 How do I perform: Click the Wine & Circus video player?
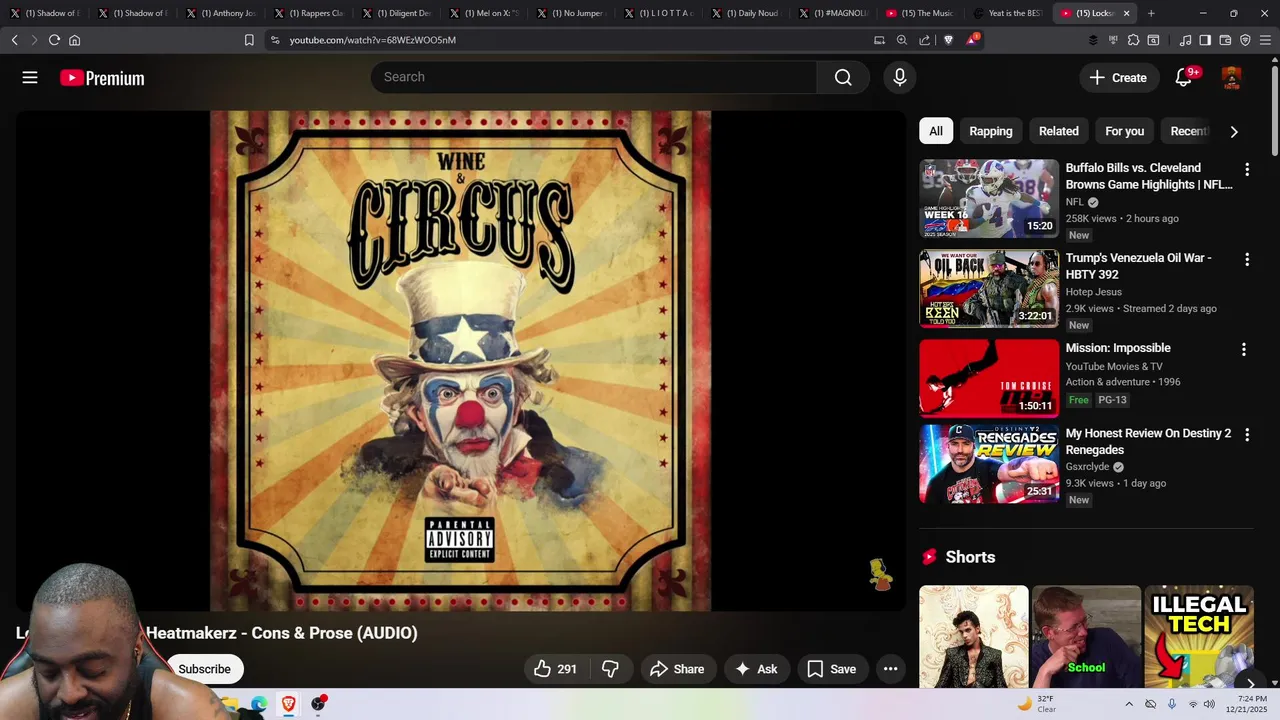click(461, 360)
